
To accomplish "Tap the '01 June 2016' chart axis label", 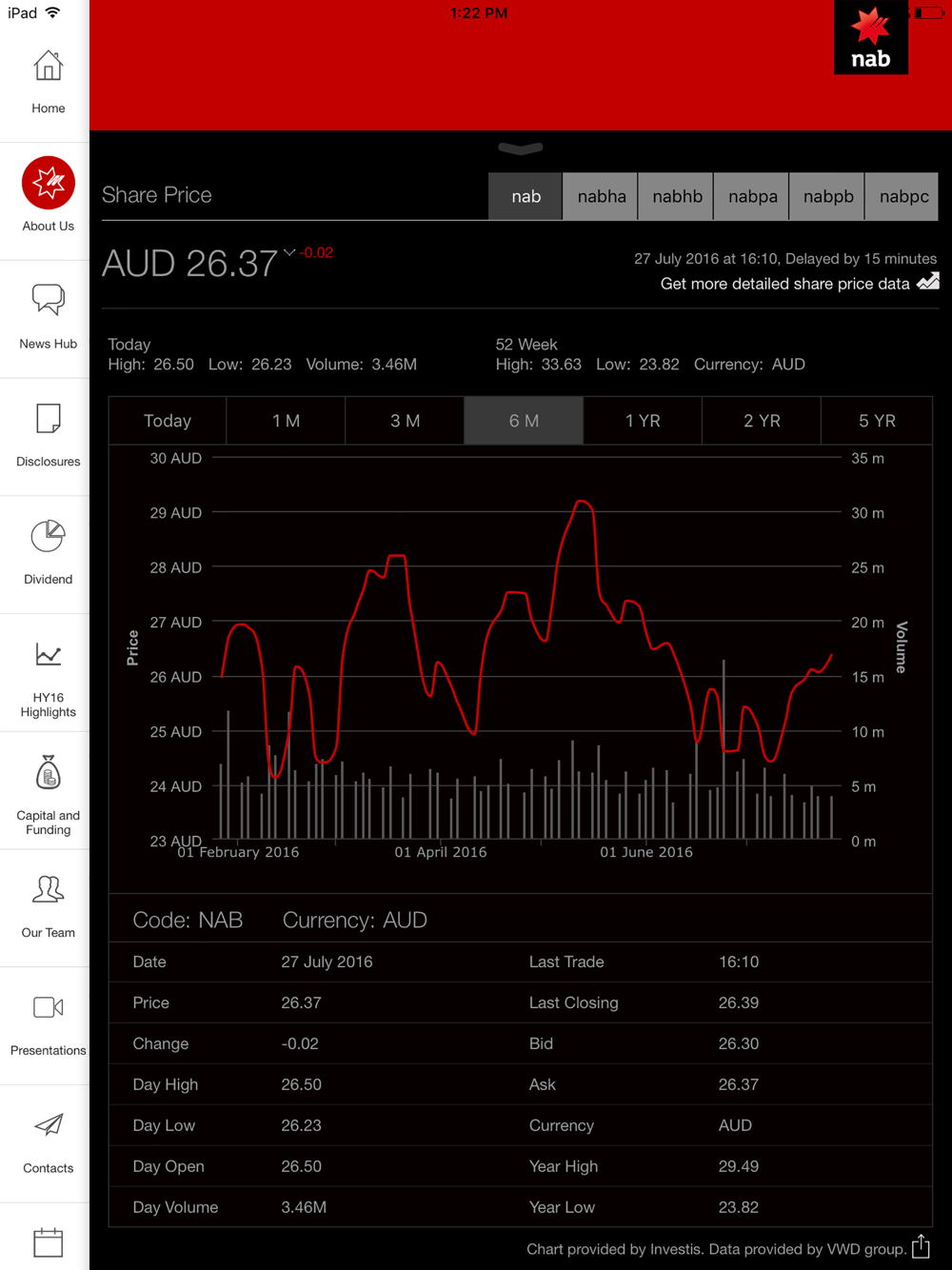I will coord(646,852).
